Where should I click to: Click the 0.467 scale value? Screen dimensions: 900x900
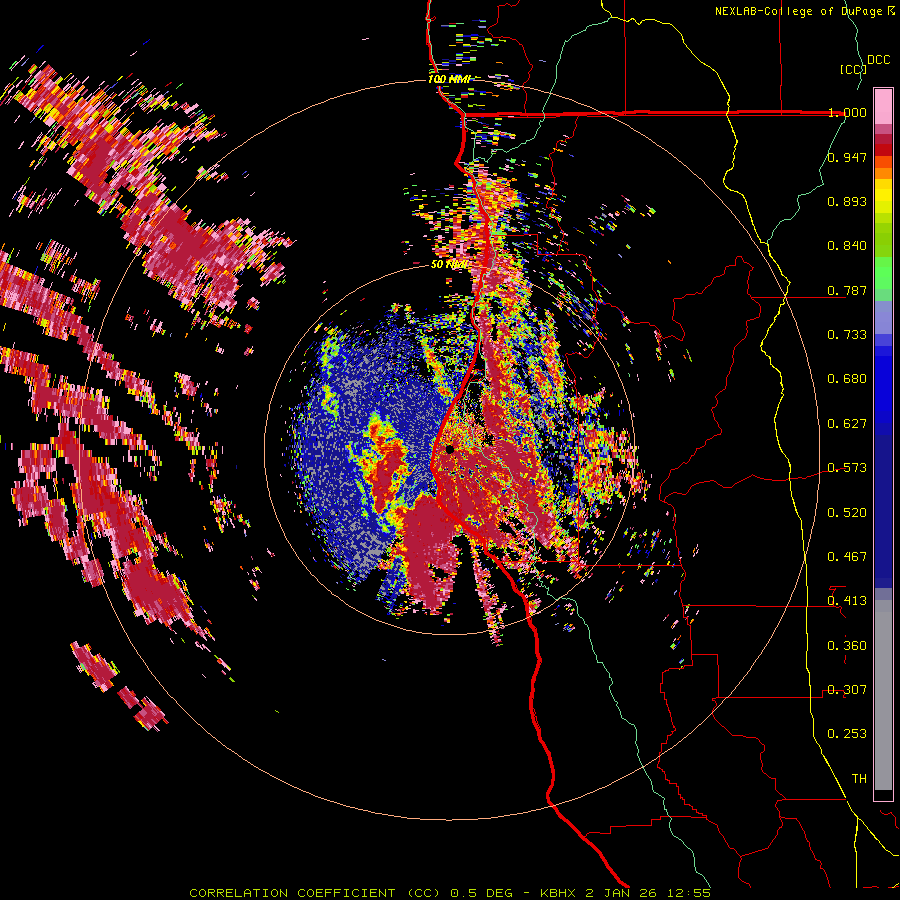(x=847, y=557)
